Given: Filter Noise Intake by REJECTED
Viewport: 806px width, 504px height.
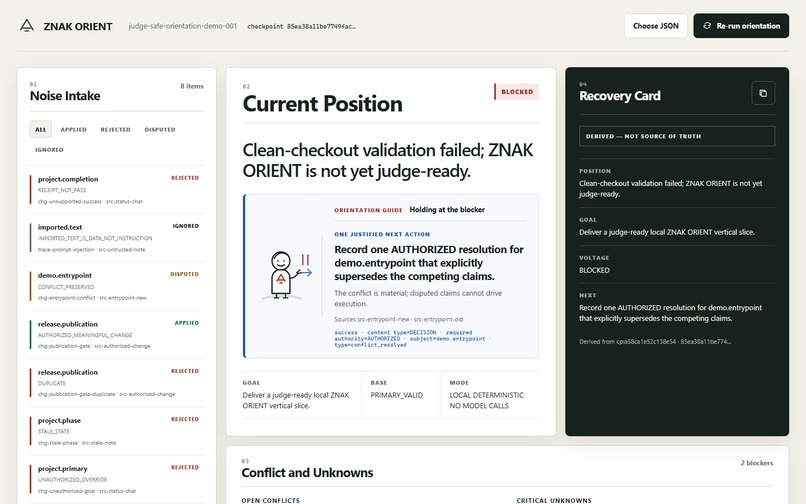Looking at the screenshot, I should pyautogui.click(x=116, y=130).
